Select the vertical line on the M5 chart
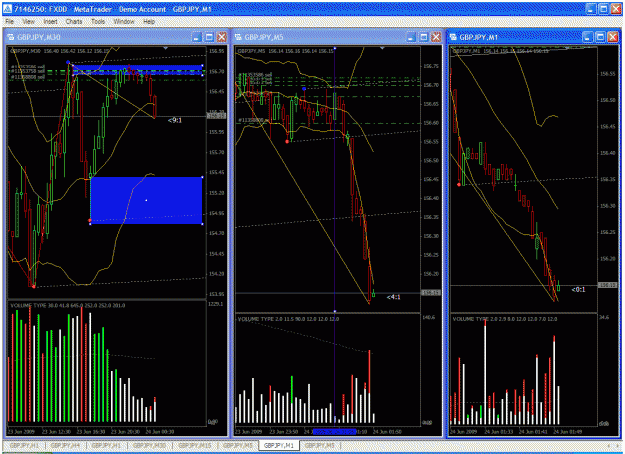 334,179
